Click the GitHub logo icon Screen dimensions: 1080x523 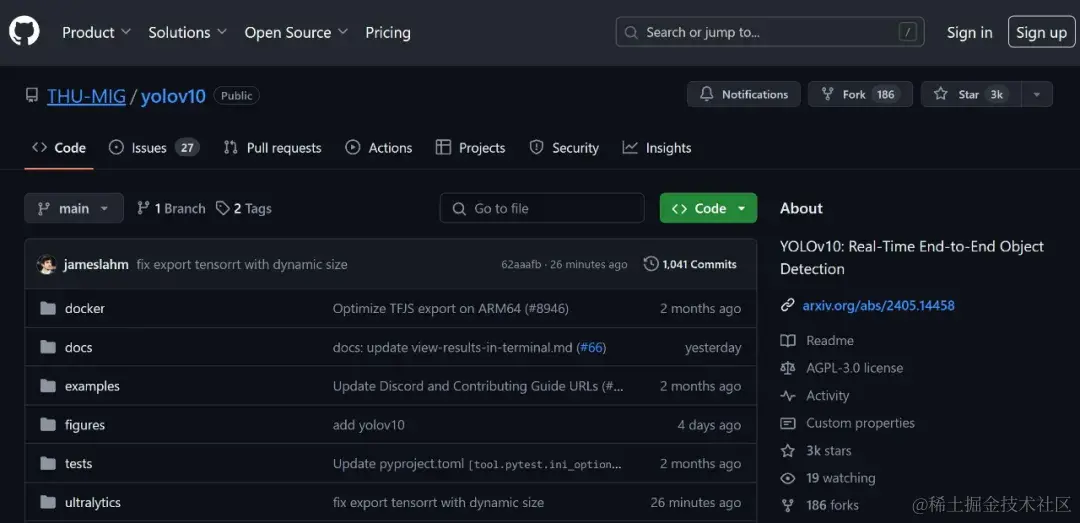24,32
